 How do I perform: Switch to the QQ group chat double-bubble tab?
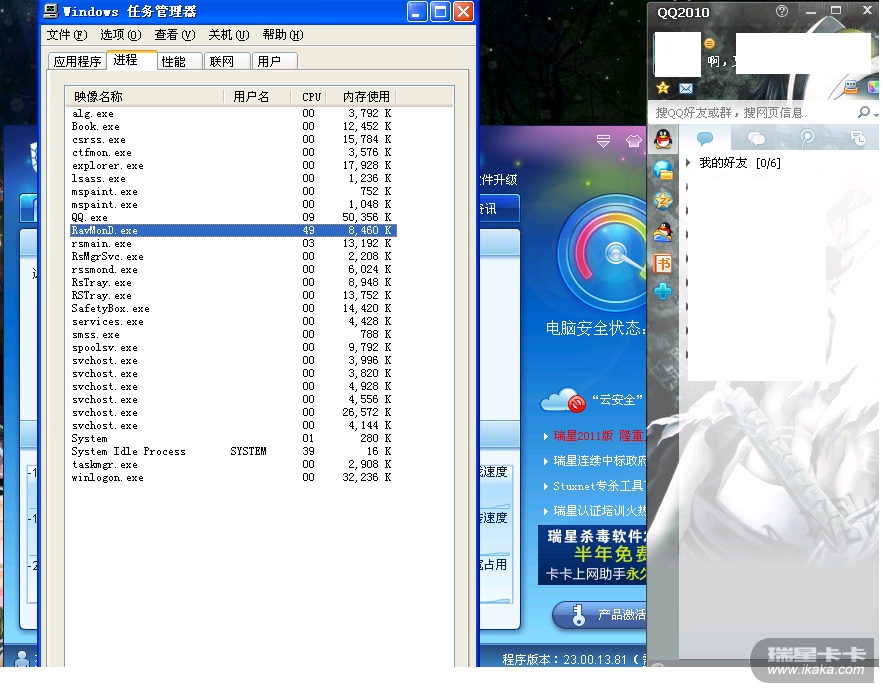[x=756, y=138]
